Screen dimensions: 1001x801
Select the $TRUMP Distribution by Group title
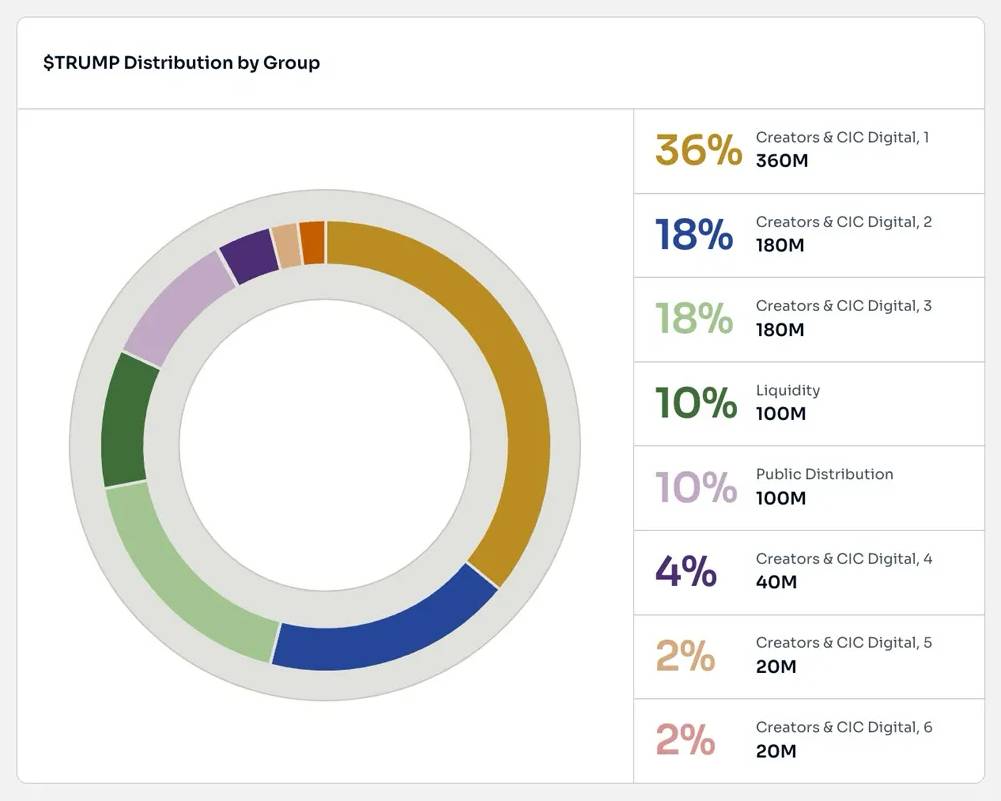click(181, 63)
